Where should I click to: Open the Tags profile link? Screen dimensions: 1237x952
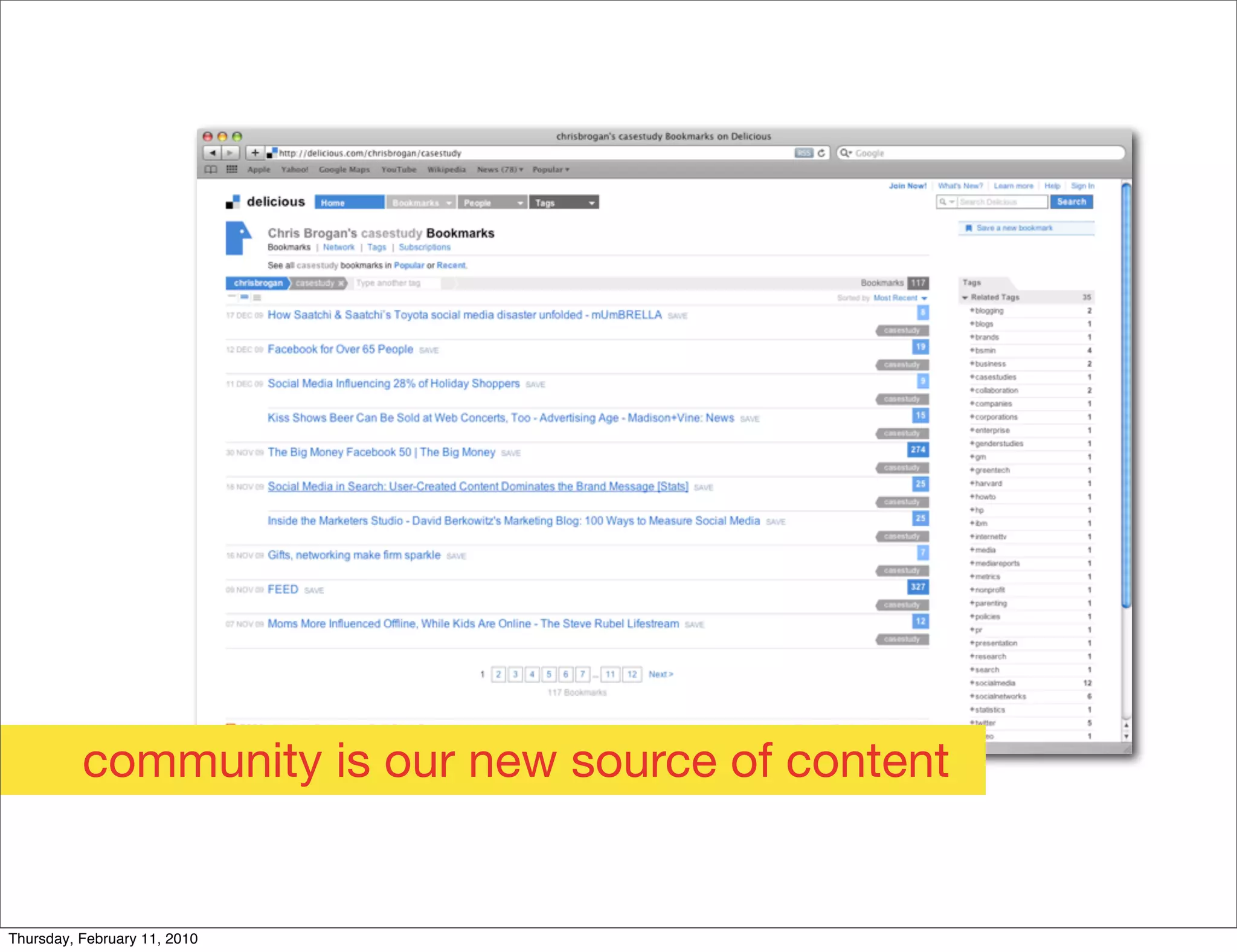coord(376,247)
